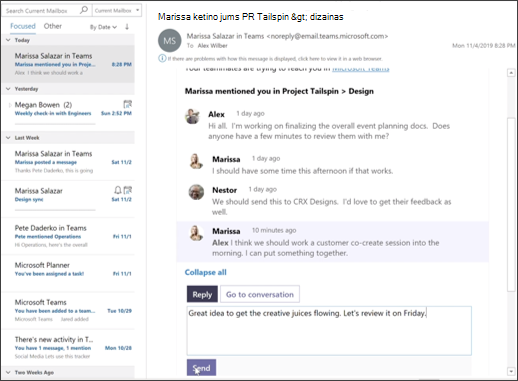
Task: Click the Collapse all link
Action: tap(206, 272)
